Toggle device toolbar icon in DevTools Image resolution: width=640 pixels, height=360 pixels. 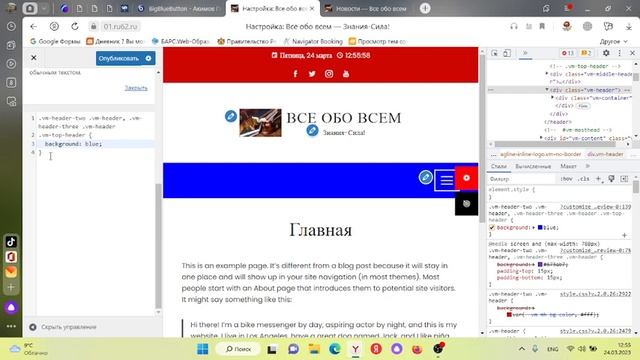pos(507,53)
